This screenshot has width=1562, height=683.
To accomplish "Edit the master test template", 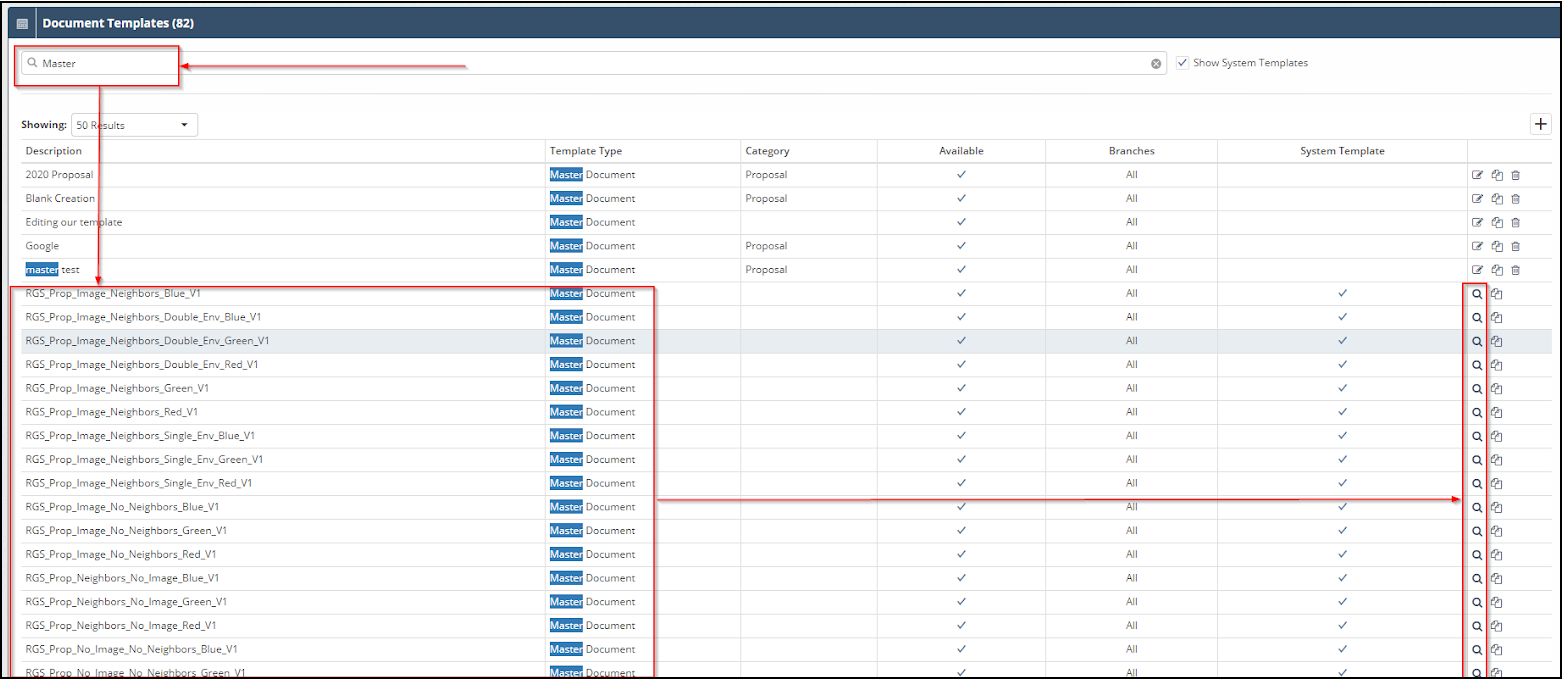I will [x=1478, y=270].
